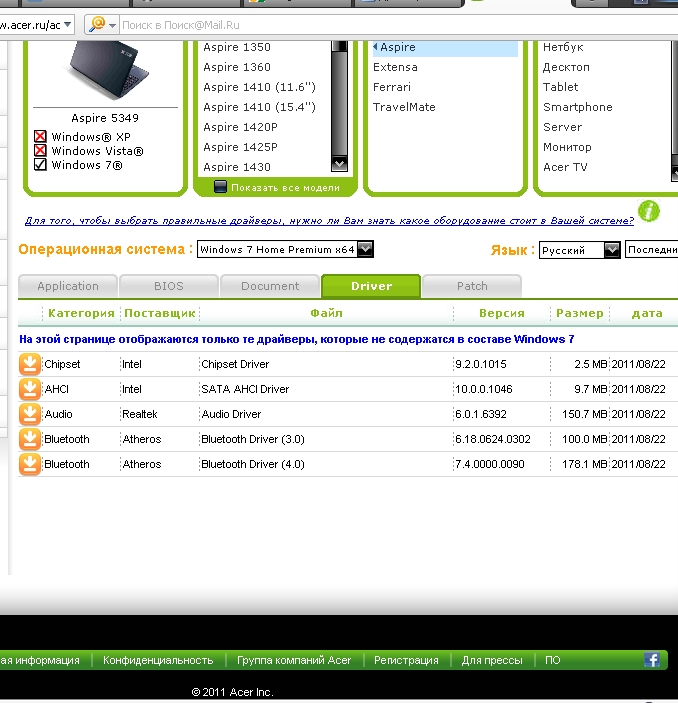This screenshot has width=678, height=703.
Task: Download Bluetooth Driver (4.0) via orange icon
Action: pos(30,464)
